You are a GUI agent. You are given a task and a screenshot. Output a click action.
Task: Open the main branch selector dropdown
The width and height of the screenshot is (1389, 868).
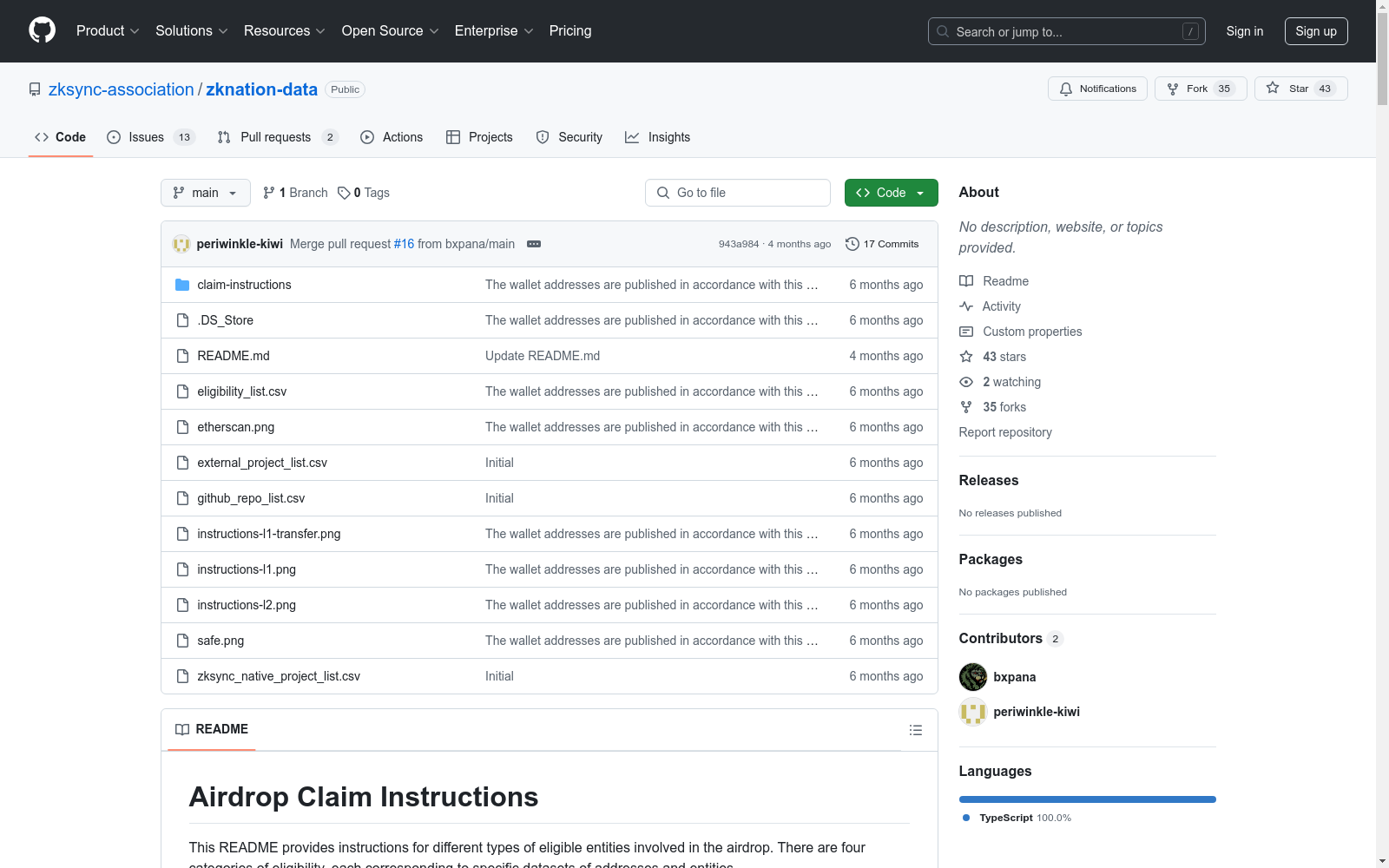[x=206, y=193]
